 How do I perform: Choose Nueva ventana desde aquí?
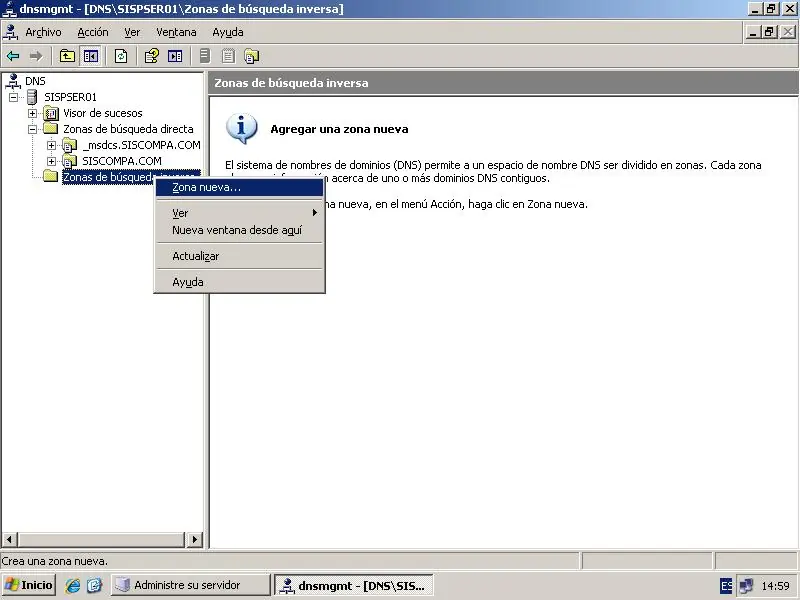pos(239,230)
